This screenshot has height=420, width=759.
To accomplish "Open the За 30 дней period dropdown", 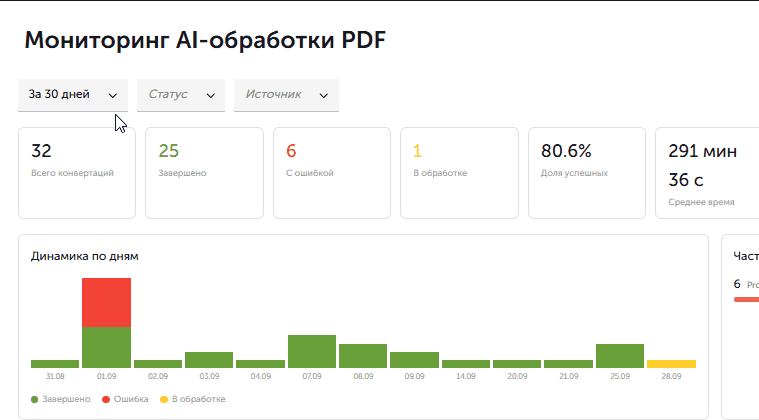I will pos(73,95).
